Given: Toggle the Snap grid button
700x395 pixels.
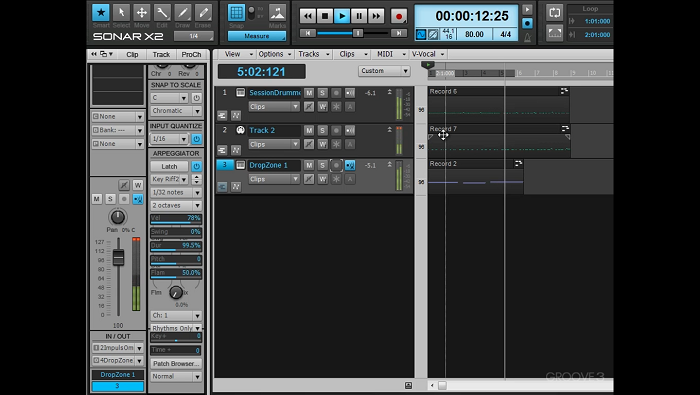Looking at the screenshot, I should [x=236, y=13].
